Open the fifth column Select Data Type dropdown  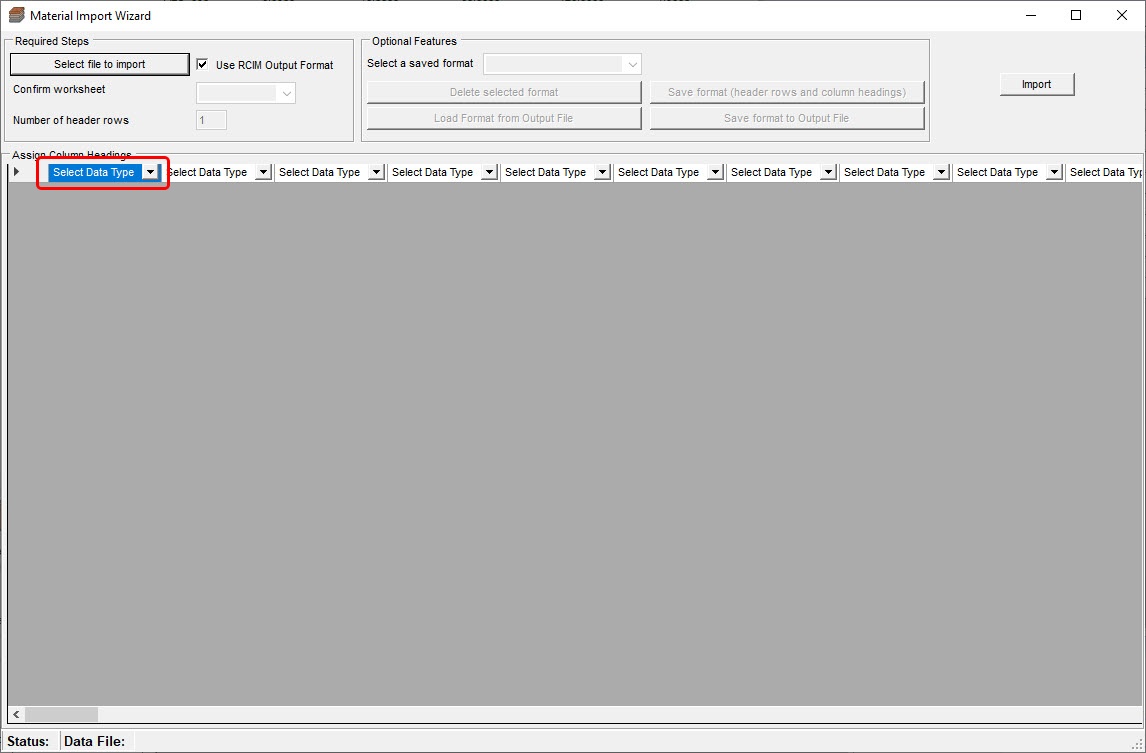tap(602, 172)
